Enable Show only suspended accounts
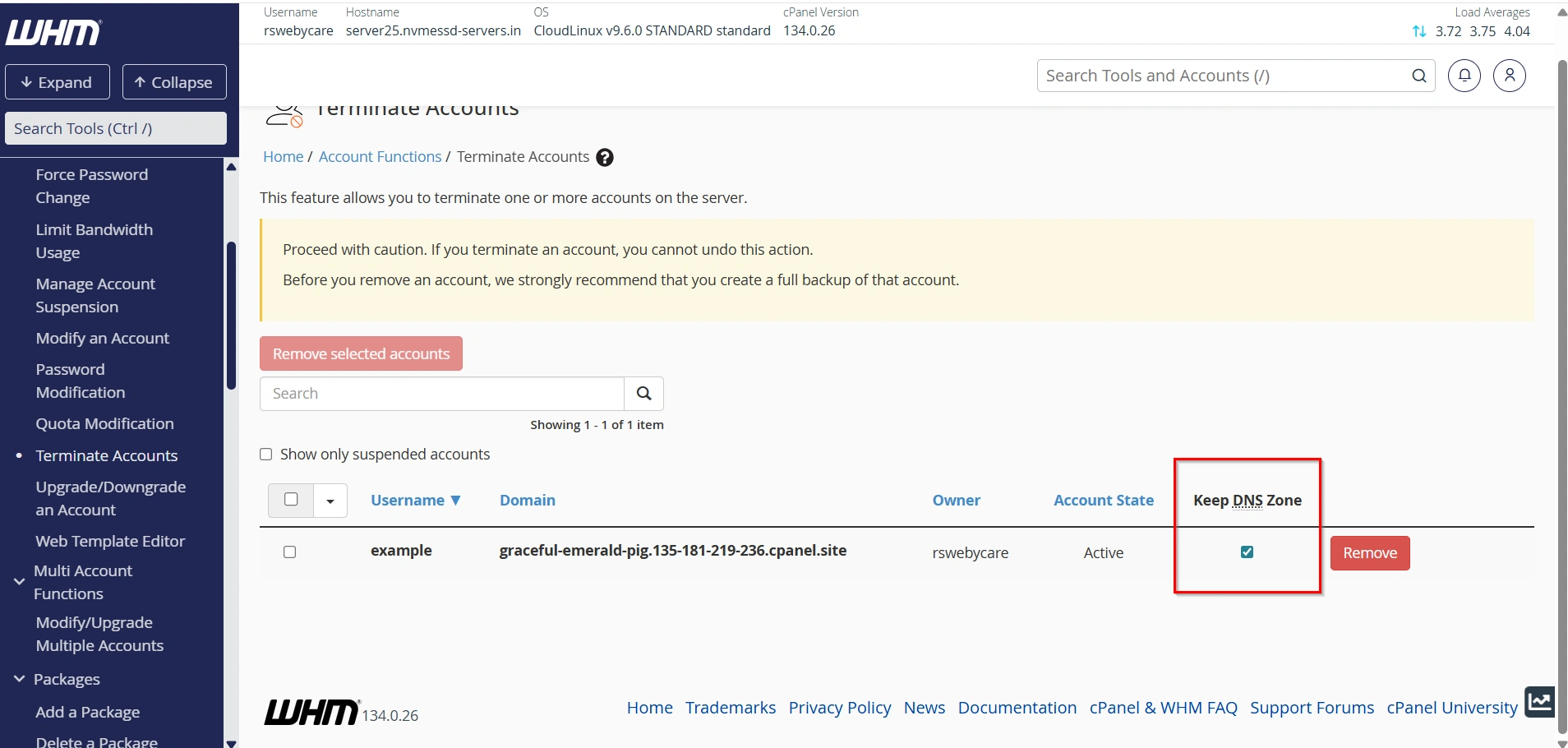Screen dimensions: 1568x748 coord(265,455)
